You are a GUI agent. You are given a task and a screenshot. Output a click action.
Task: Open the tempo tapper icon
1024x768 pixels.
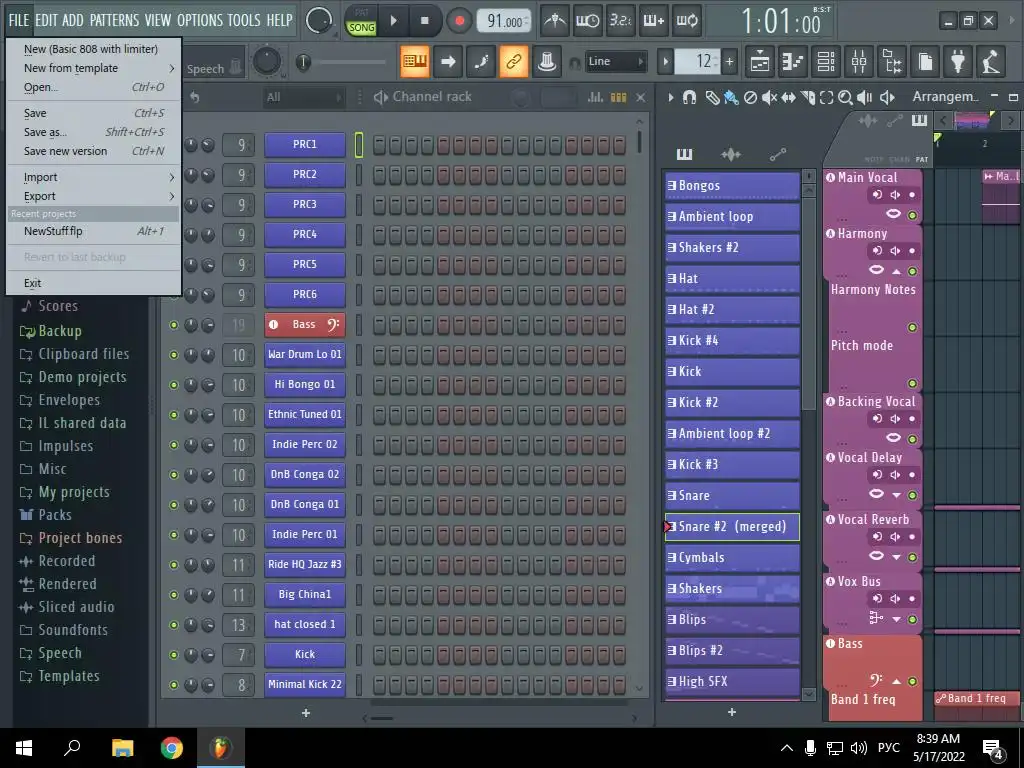(991, 62)
